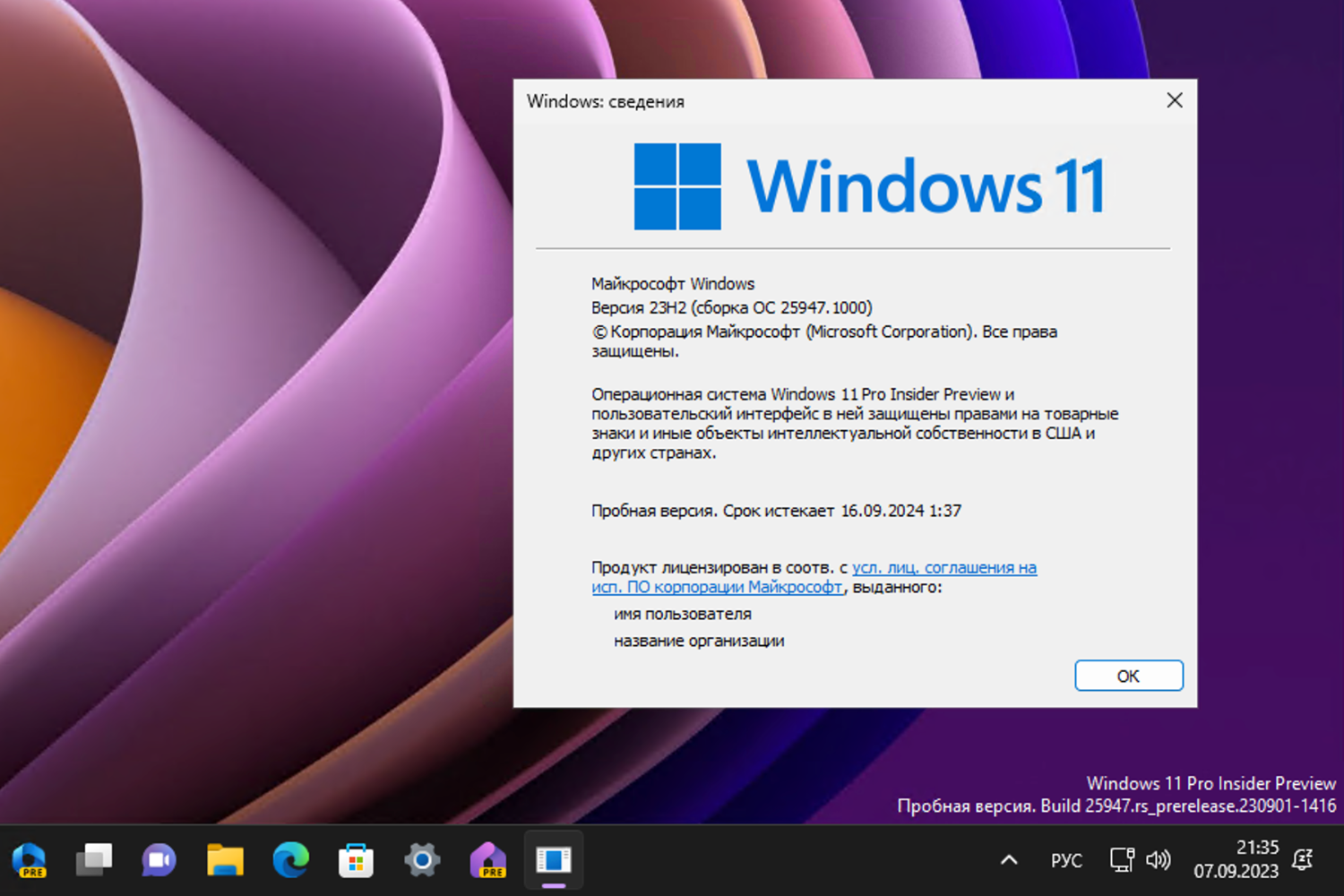The height and width of the screenshot is (896, 1344).
Task: Open the purple PRE home app
Action: point(487,860)
